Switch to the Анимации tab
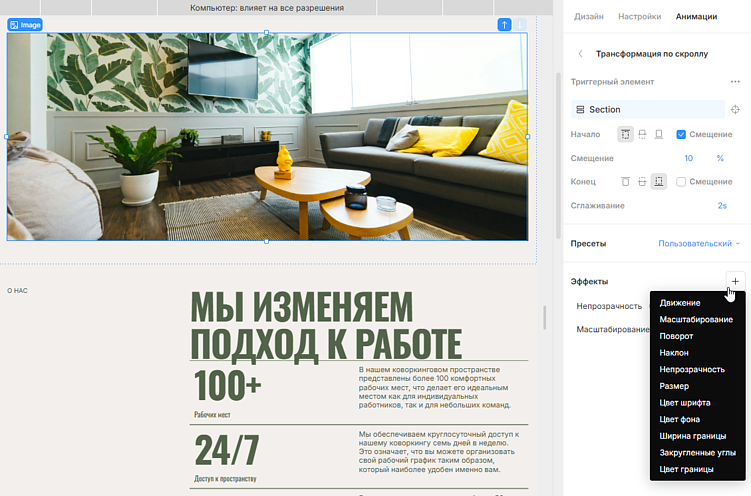 coord(696,16)
